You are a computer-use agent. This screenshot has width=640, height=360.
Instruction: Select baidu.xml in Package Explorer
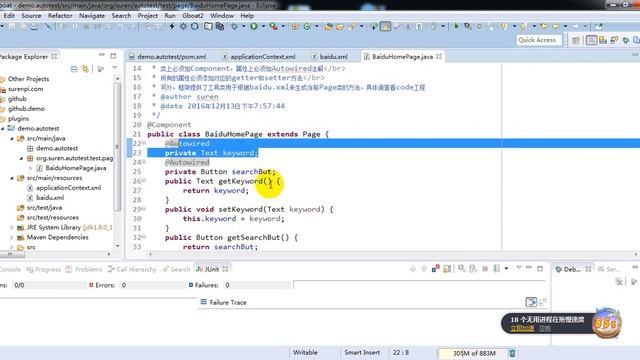pyautogui.click(x=50, y=198)
